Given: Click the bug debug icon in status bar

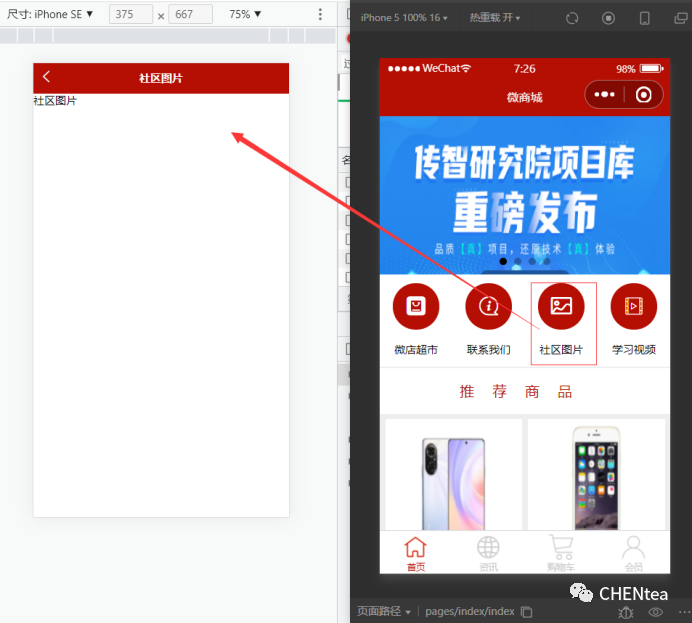Looking at the screenshot, I should (626, 612).
